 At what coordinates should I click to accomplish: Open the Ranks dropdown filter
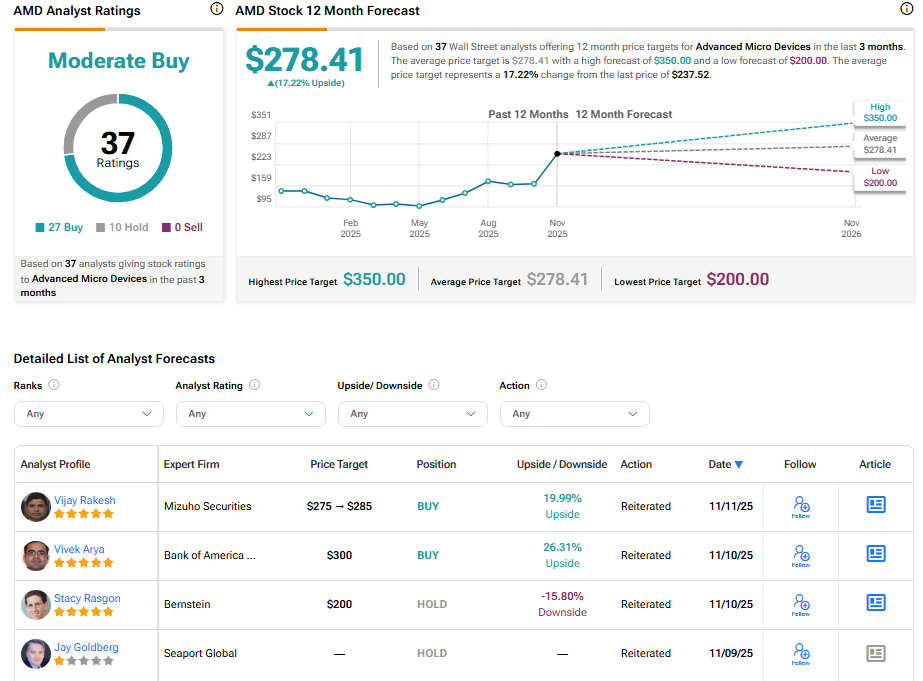click(x=88, y=414)
